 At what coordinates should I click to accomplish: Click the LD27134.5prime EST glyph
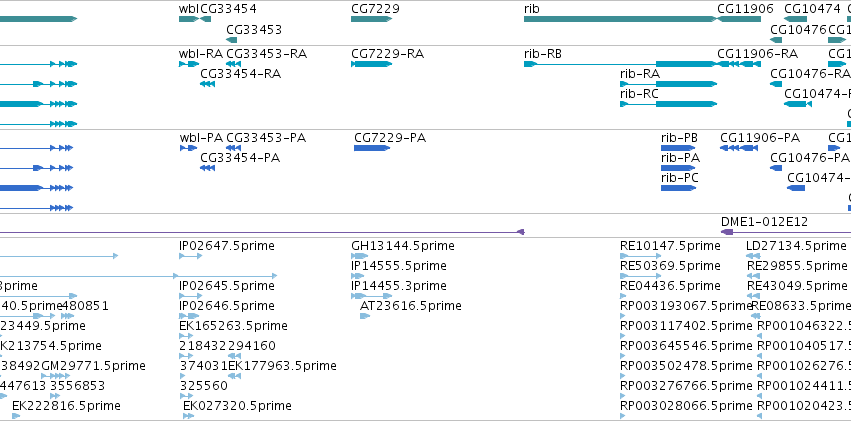[x=753, y=256]
